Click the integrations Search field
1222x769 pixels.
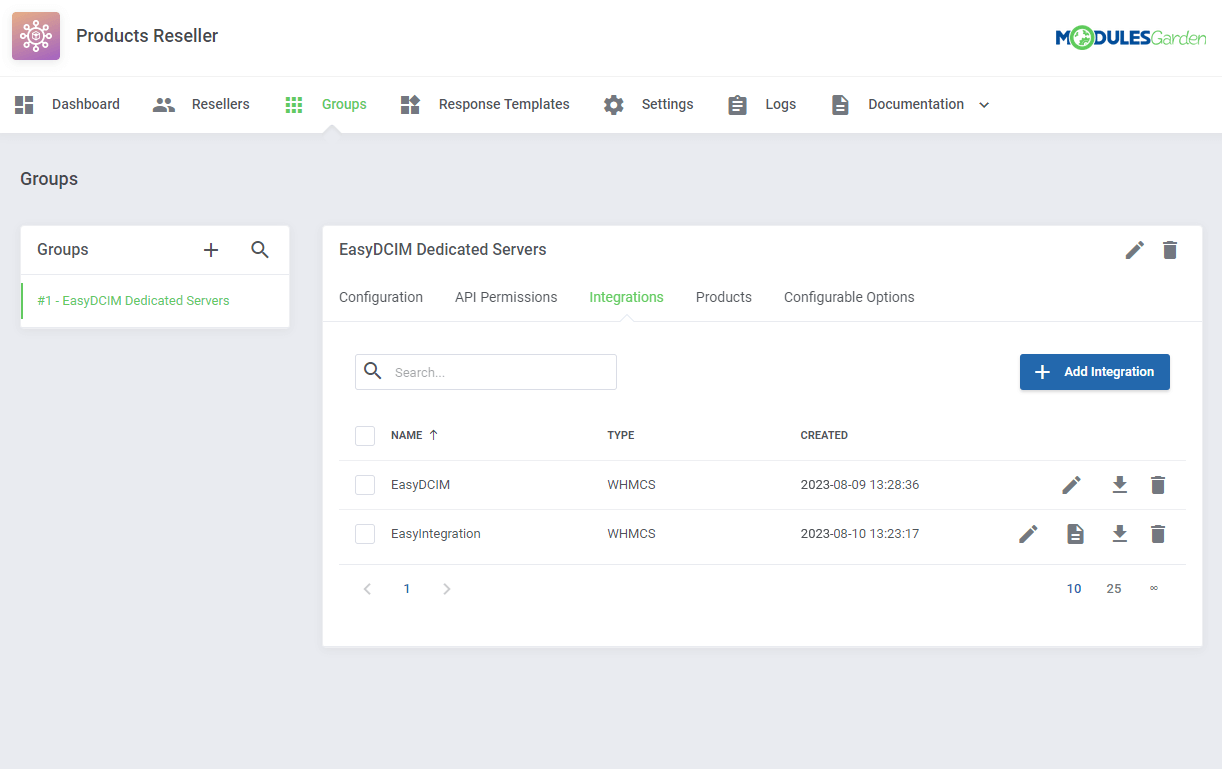click(486, 372)
